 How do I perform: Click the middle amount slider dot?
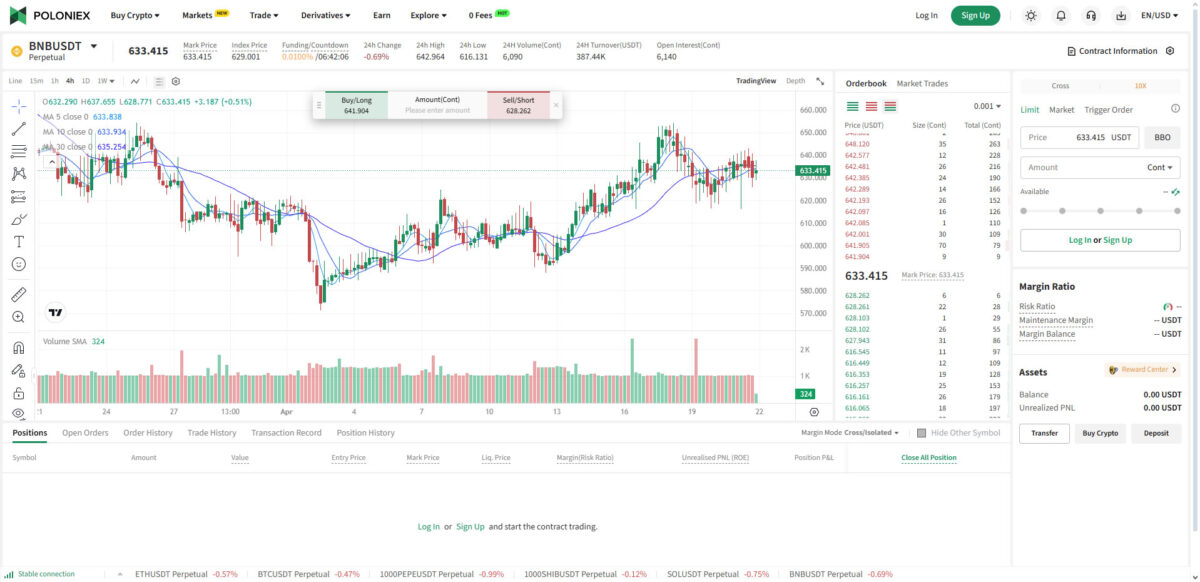[1100, 211]
